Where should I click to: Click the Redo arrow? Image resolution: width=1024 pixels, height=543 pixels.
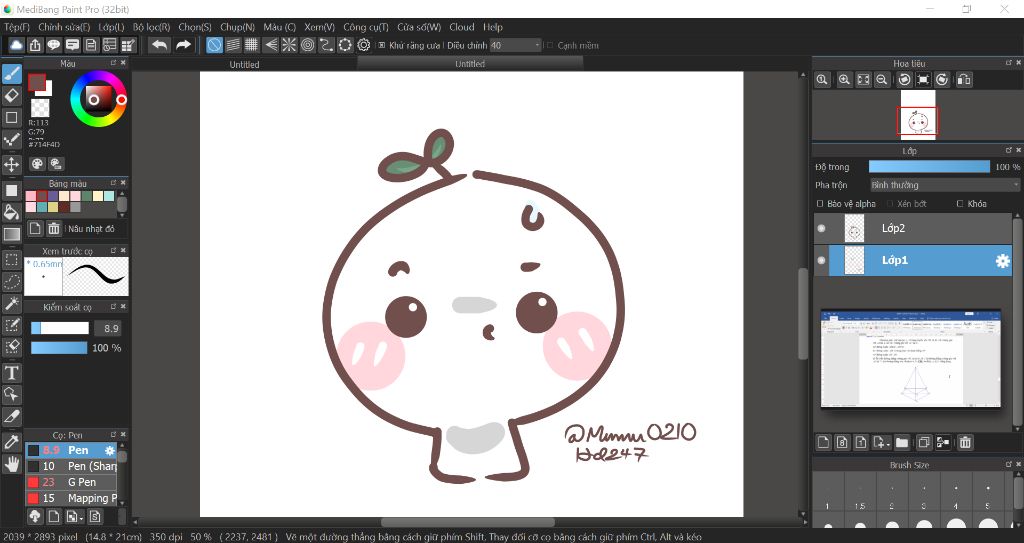point(184,45)
